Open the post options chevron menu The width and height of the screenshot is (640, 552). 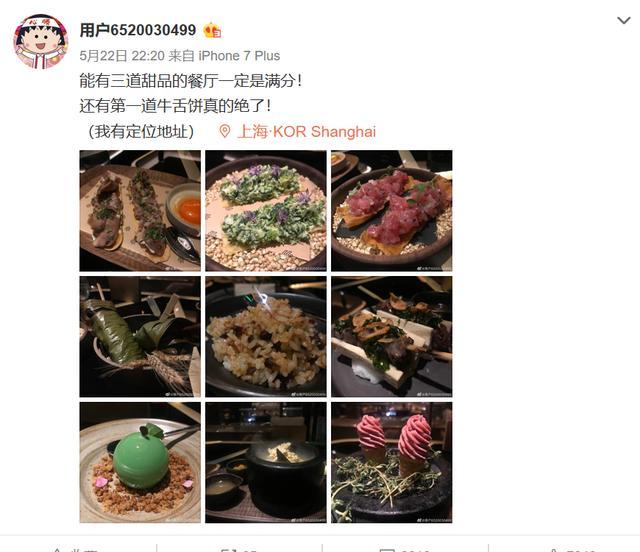click(623, 20)
